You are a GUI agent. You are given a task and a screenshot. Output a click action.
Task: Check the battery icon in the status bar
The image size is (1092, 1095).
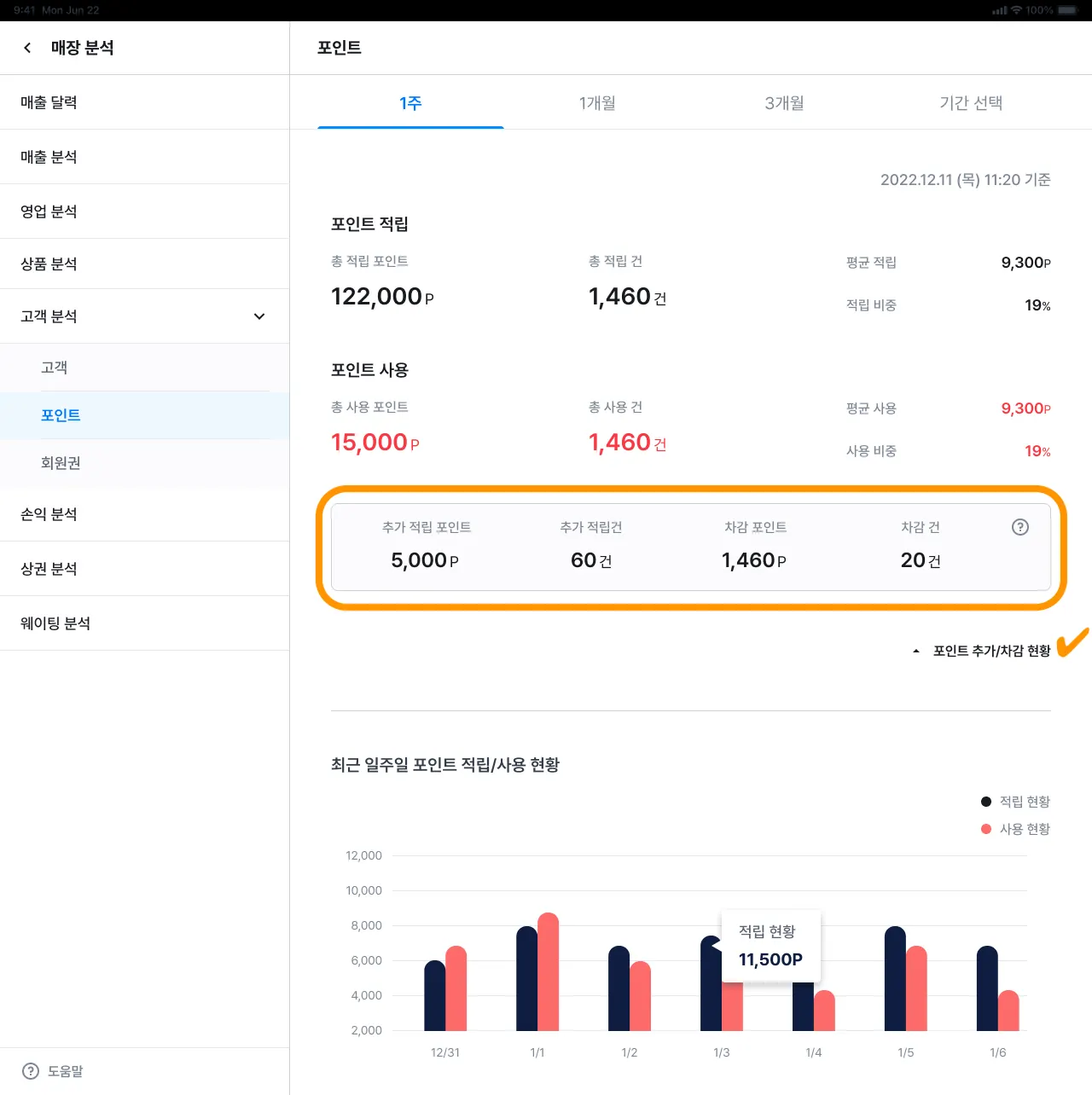(1067, 10)
